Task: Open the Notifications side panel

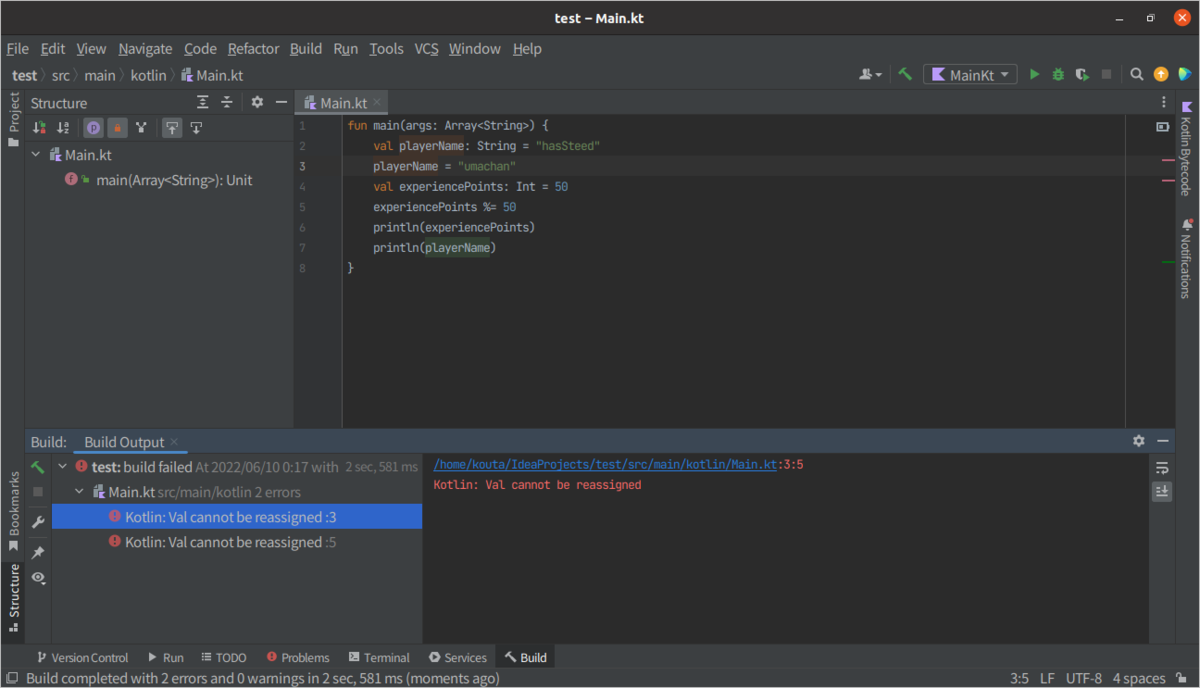Action: pos(1186,259)
